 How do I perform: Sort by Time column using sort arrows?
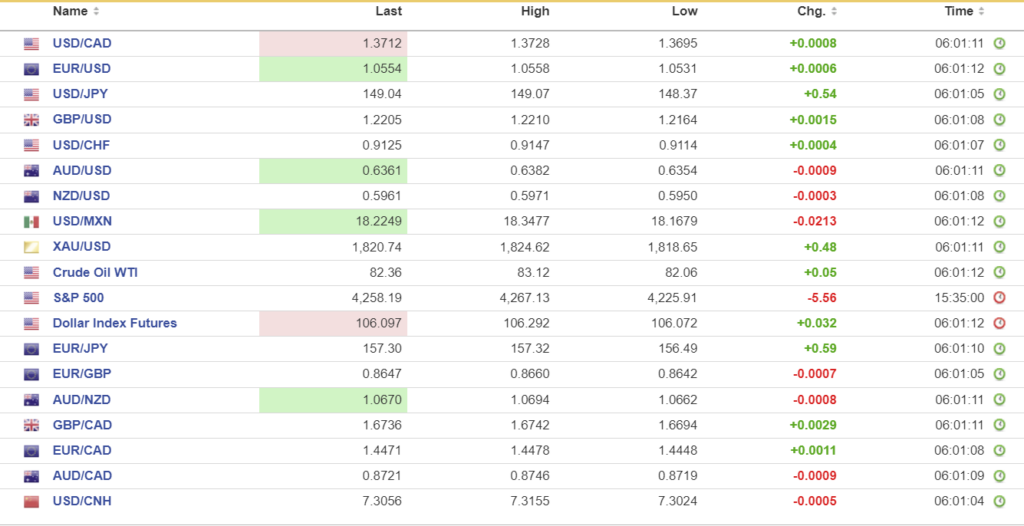[982, 12]
